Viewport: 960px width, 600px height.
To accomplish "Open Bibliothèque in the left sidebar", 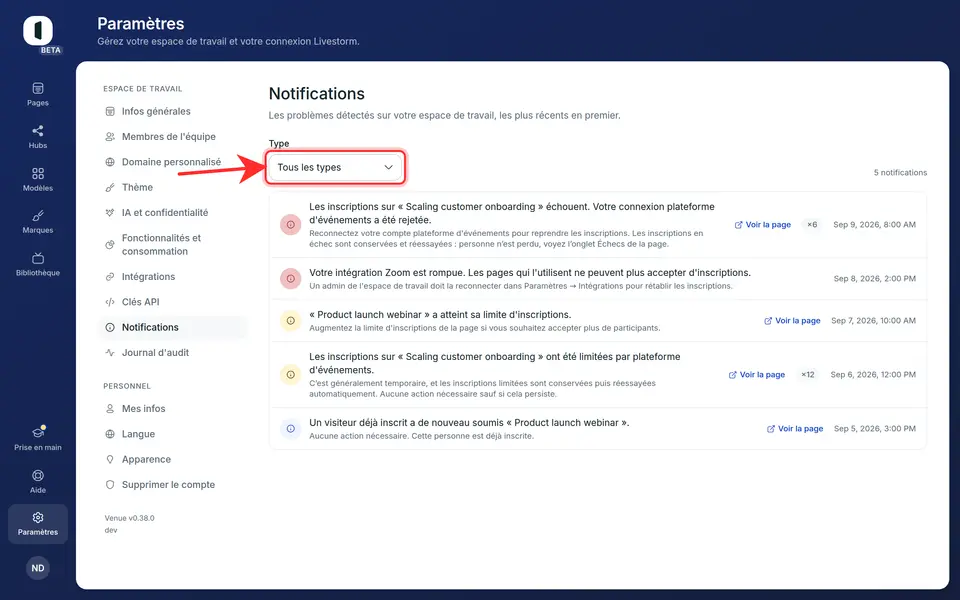I will click(x=38, y=264).
